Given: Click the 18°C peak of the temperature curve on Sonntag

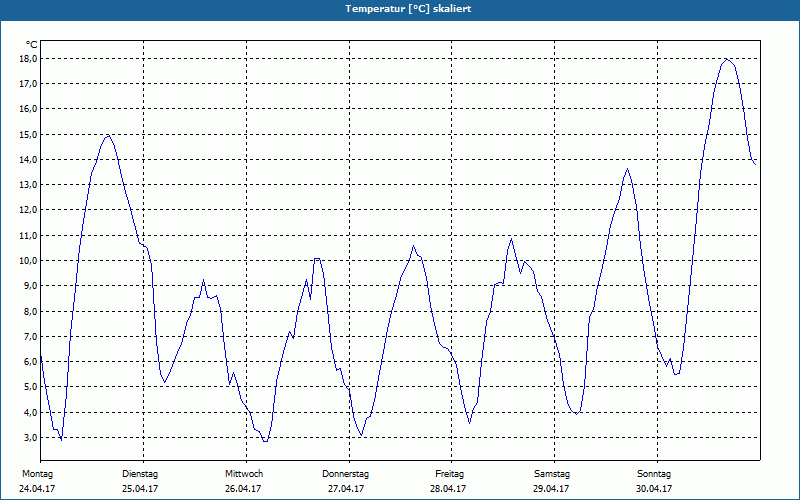Looking at the screenshot, I should click(728, 59).
